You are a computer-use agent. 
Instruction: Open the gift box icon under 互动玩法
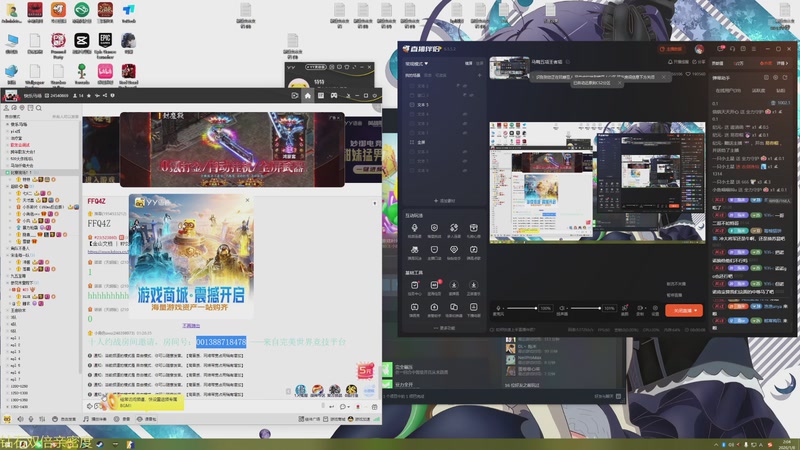(473, 229)
